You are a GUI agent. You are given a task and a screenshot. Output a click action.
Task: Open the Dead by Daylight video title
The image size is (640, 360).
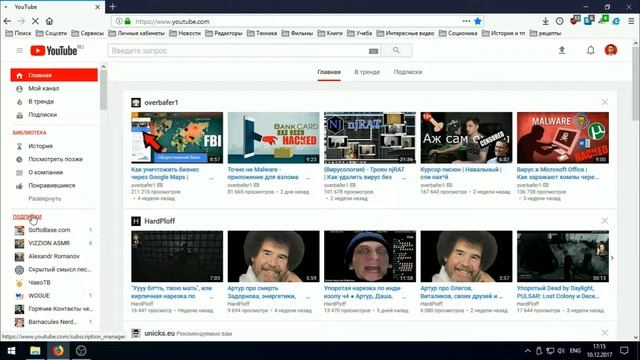[558, 292]
